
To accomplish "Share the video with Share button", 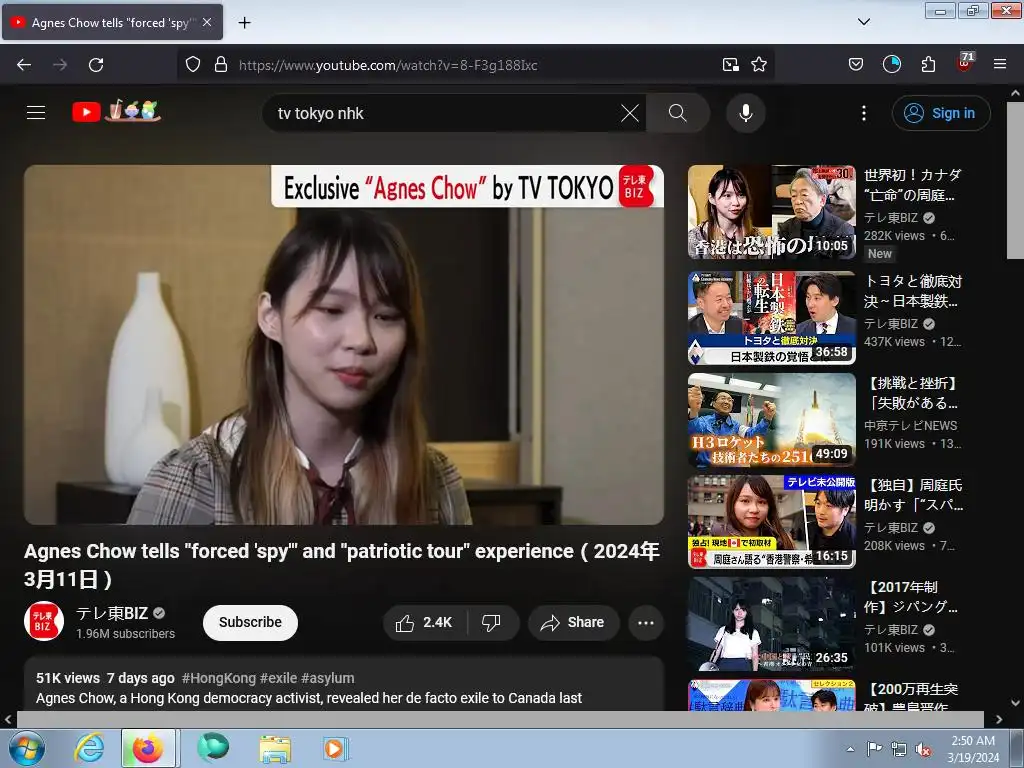I will [x=573, y=622].
